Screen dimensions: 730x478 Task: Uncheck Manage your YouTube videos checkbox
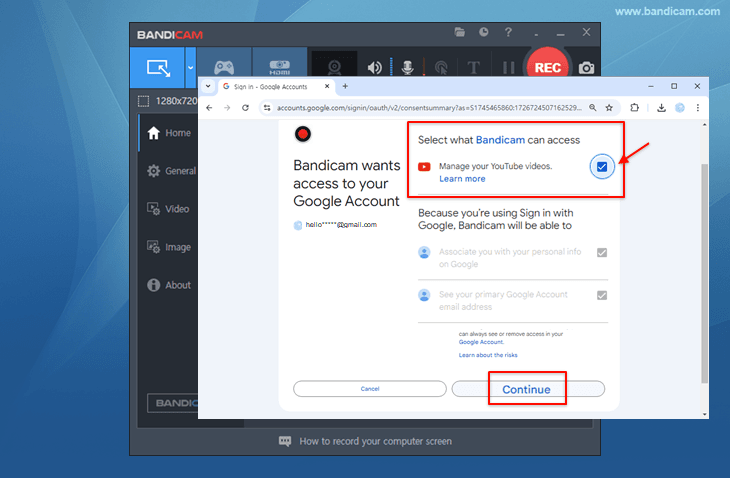click(602, 167)
